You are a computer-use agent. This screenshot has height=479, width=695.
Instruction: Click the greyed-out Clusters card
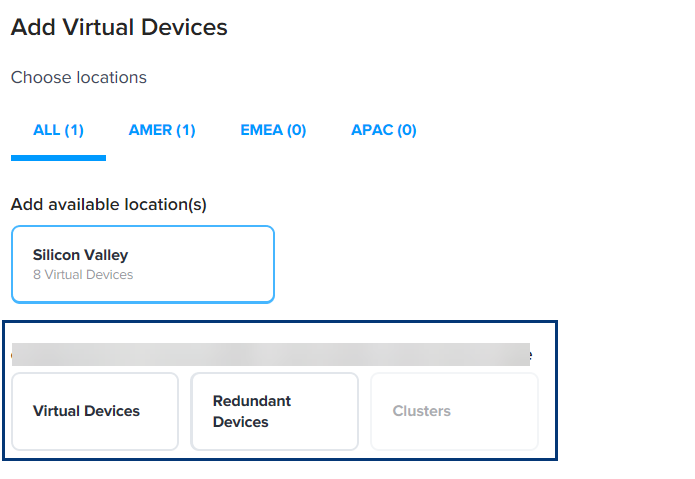tap(454, 411)
